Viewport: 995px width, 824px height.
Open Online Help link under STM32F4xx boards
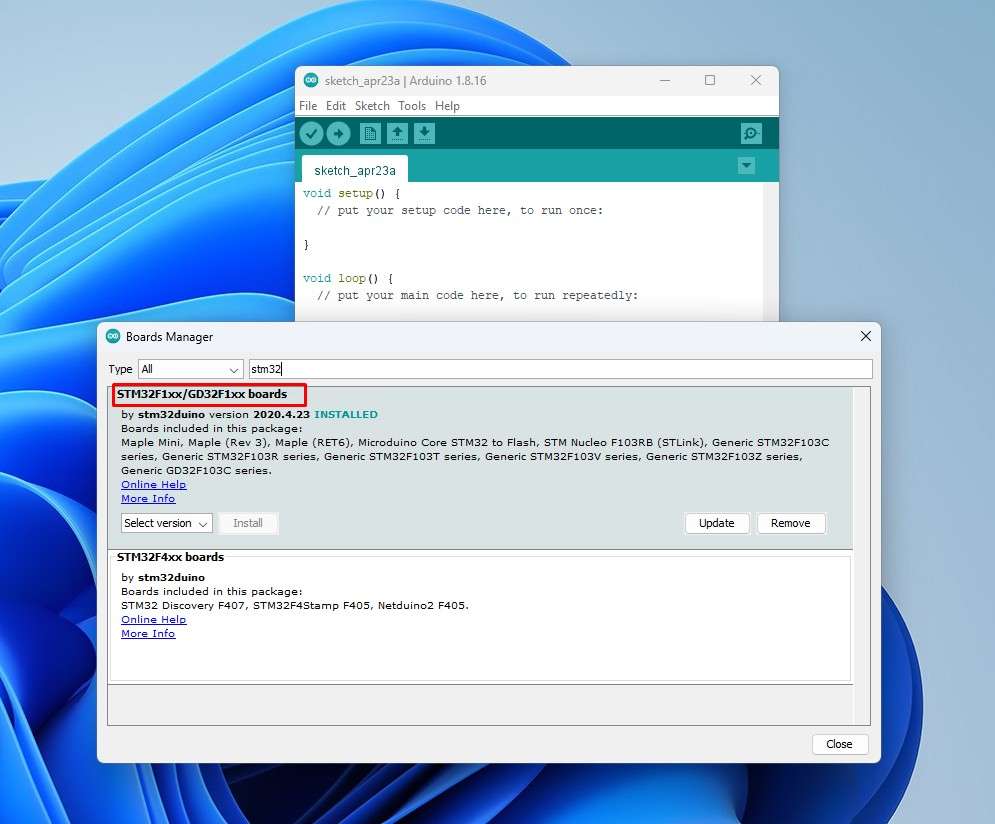[x=153, y=620]
